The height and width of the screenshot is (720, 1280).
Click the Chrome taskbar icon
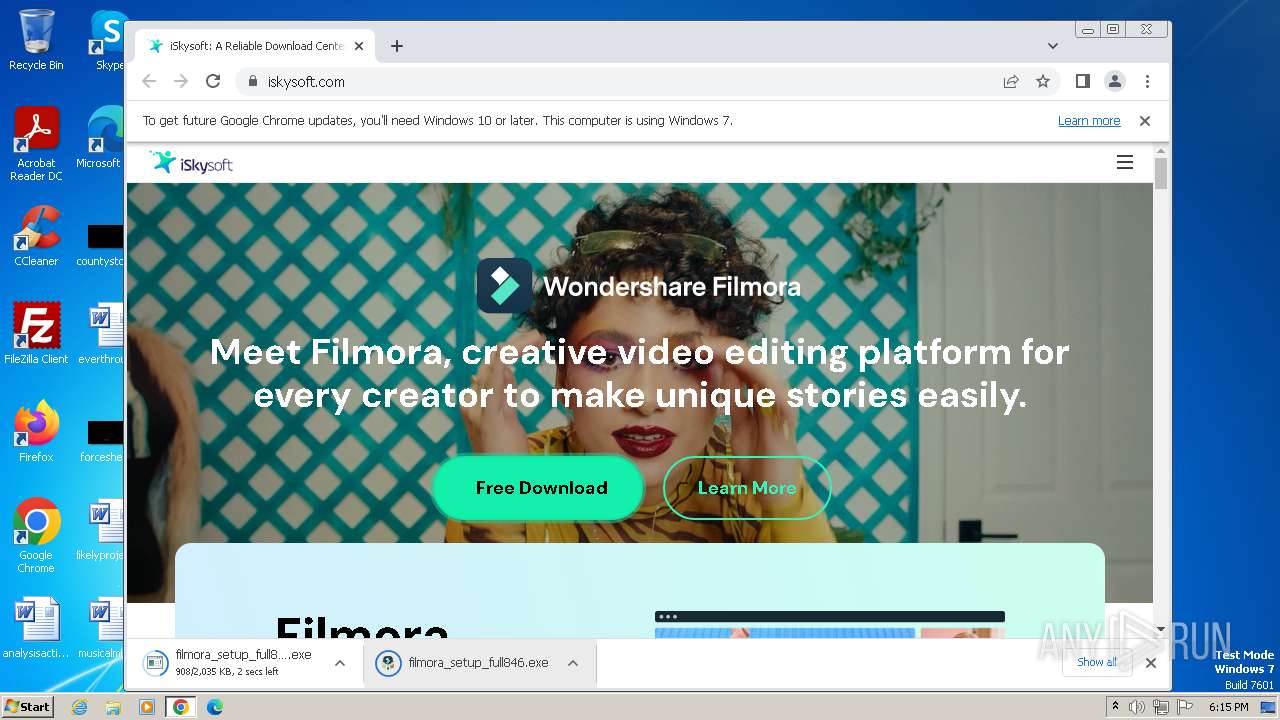(181, 707)
